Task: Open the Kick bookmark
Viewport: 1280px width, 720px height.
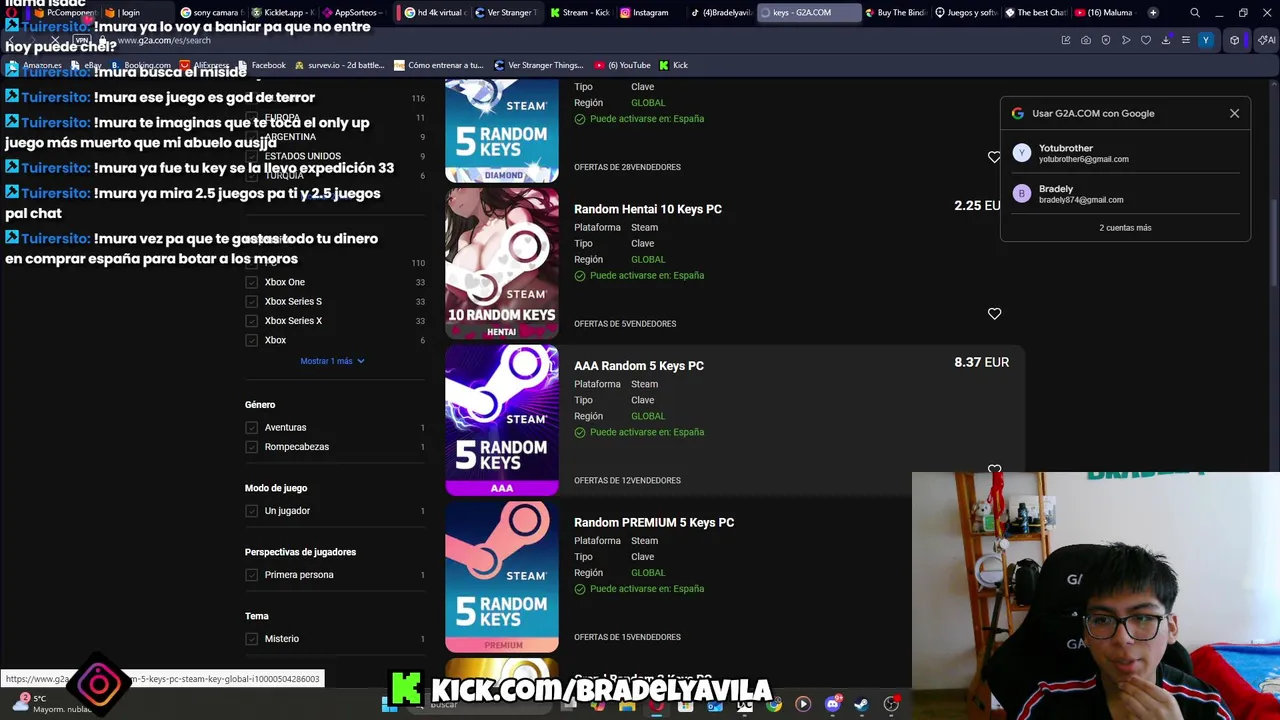Action: pyautogui.click(x=674, y=65)
